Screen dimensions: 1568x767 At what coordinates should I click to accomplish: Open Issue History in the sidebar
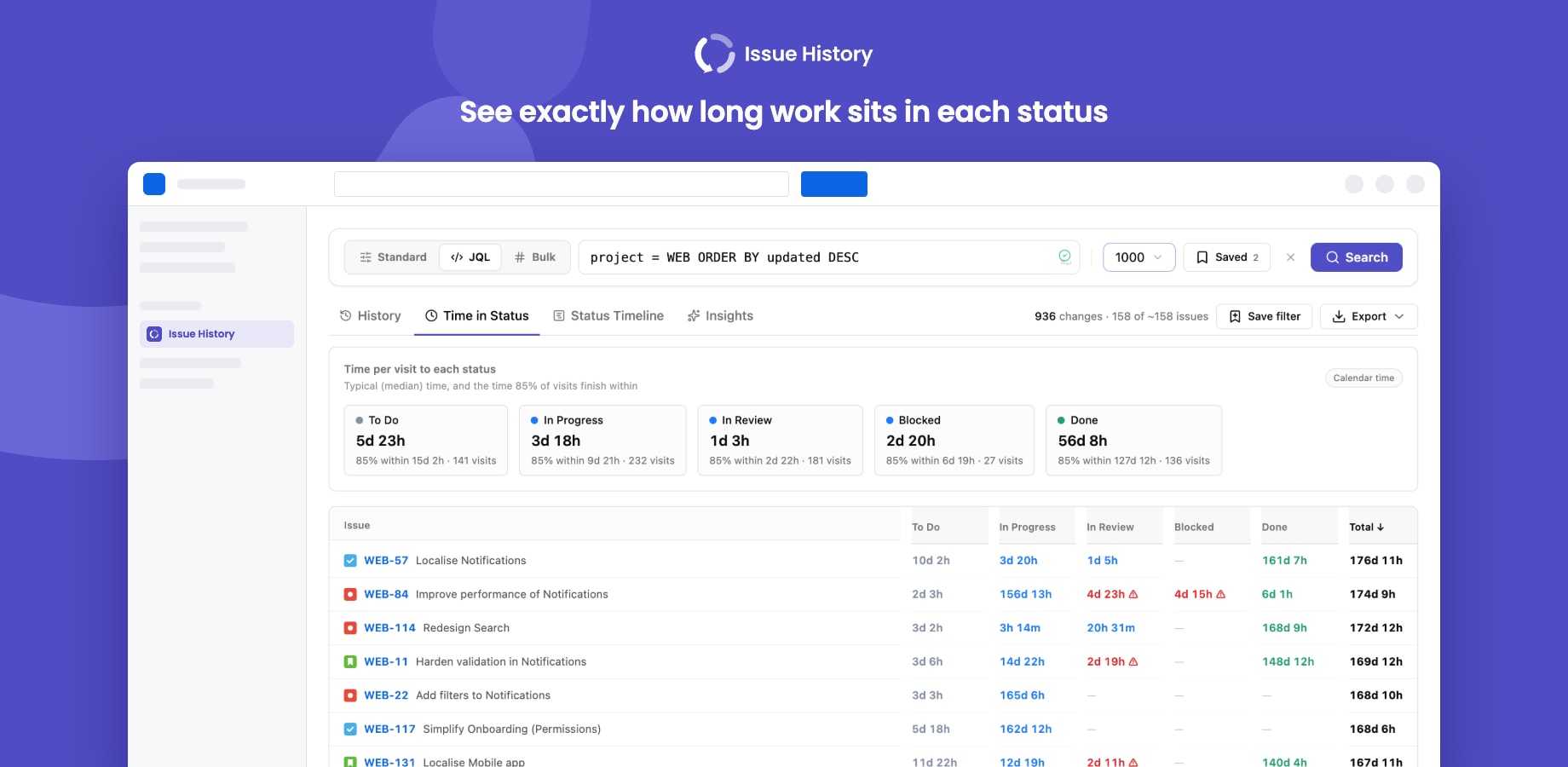(x=216, y=334)
